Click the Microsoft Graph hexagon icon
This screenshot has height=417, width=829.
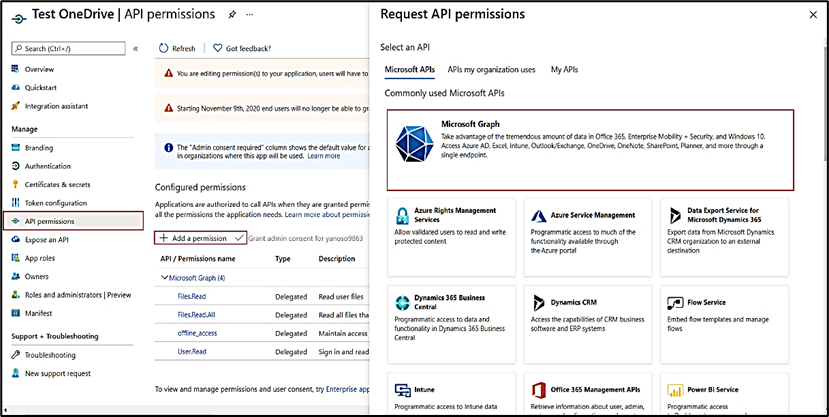(414, 146)
